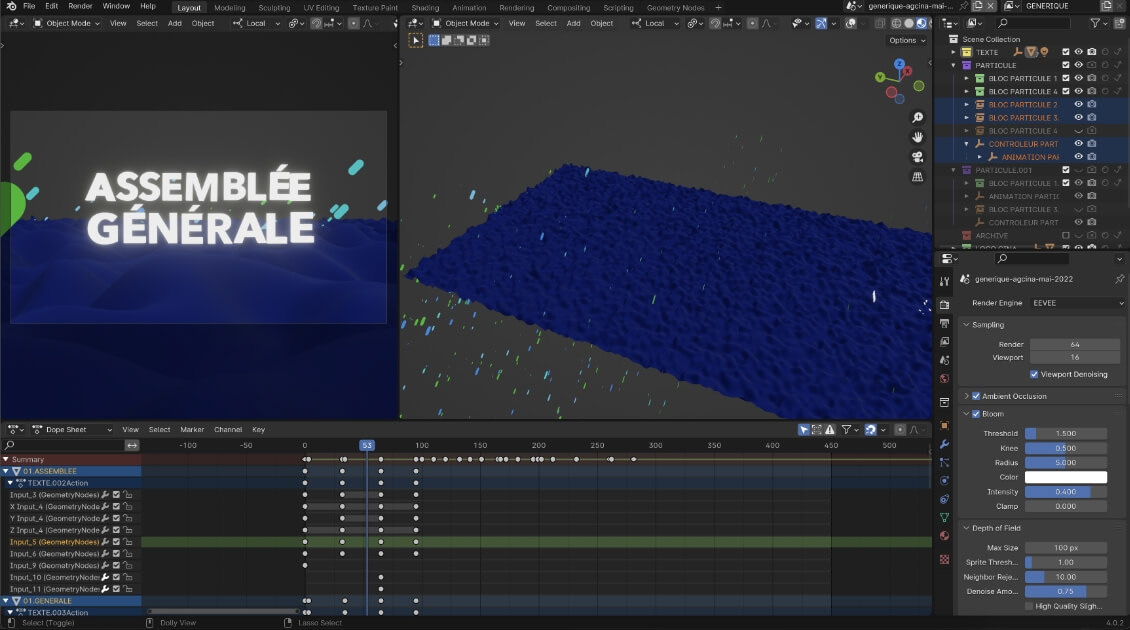Click the Bloom Threshold slider
The height and width of the screenshot is (630, 1130).
click(x=1065, y=433)
